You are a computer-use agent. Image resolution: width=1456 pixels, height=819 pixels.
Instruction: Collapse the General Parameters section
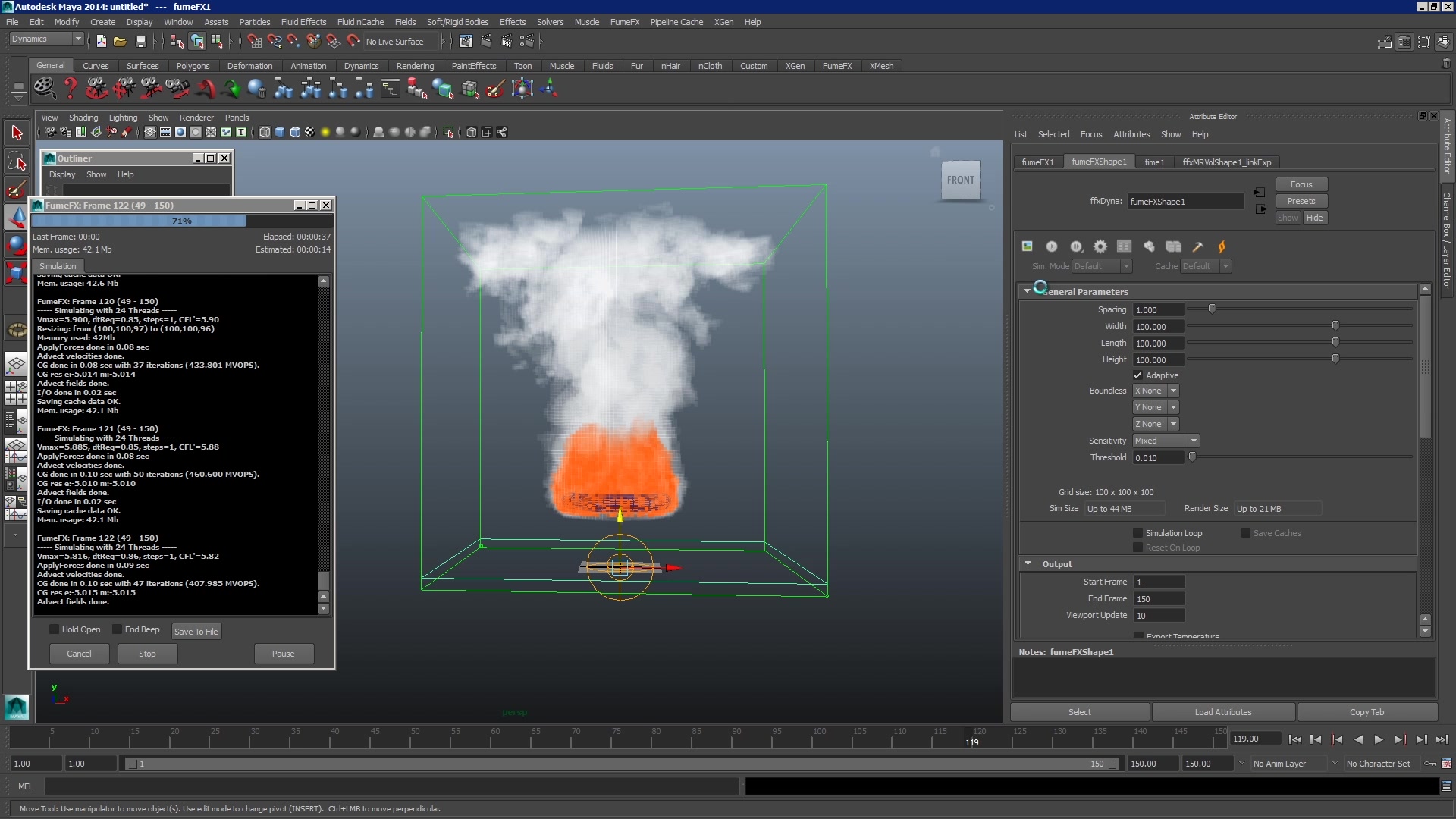click(x=1028, y=291)
